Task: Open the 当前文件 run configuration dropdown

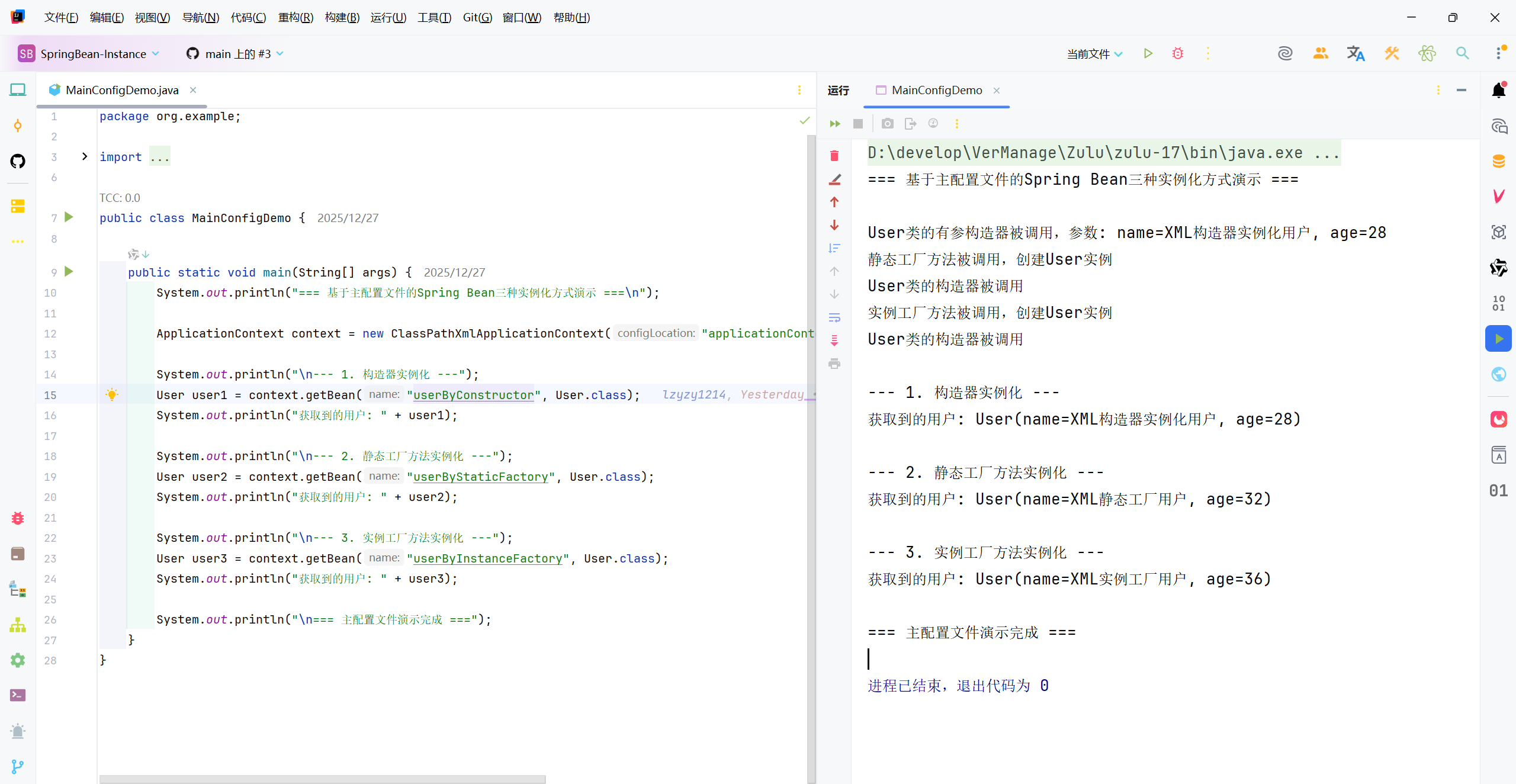Action: pyautogui.click(x=1094, y=54)
